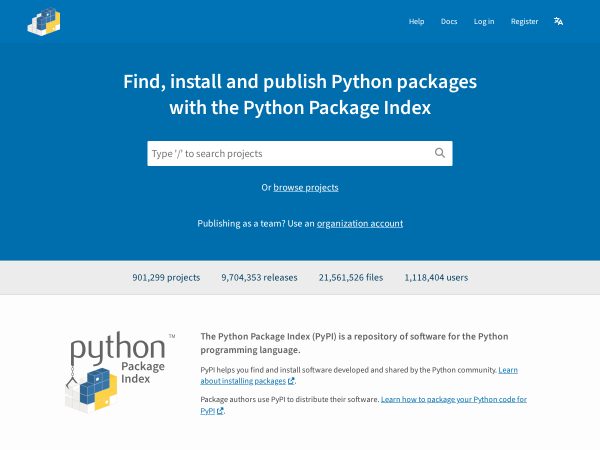600x450 pixels.
Task: Click the 901,299 projects statistic
Action: click(166, 277)
